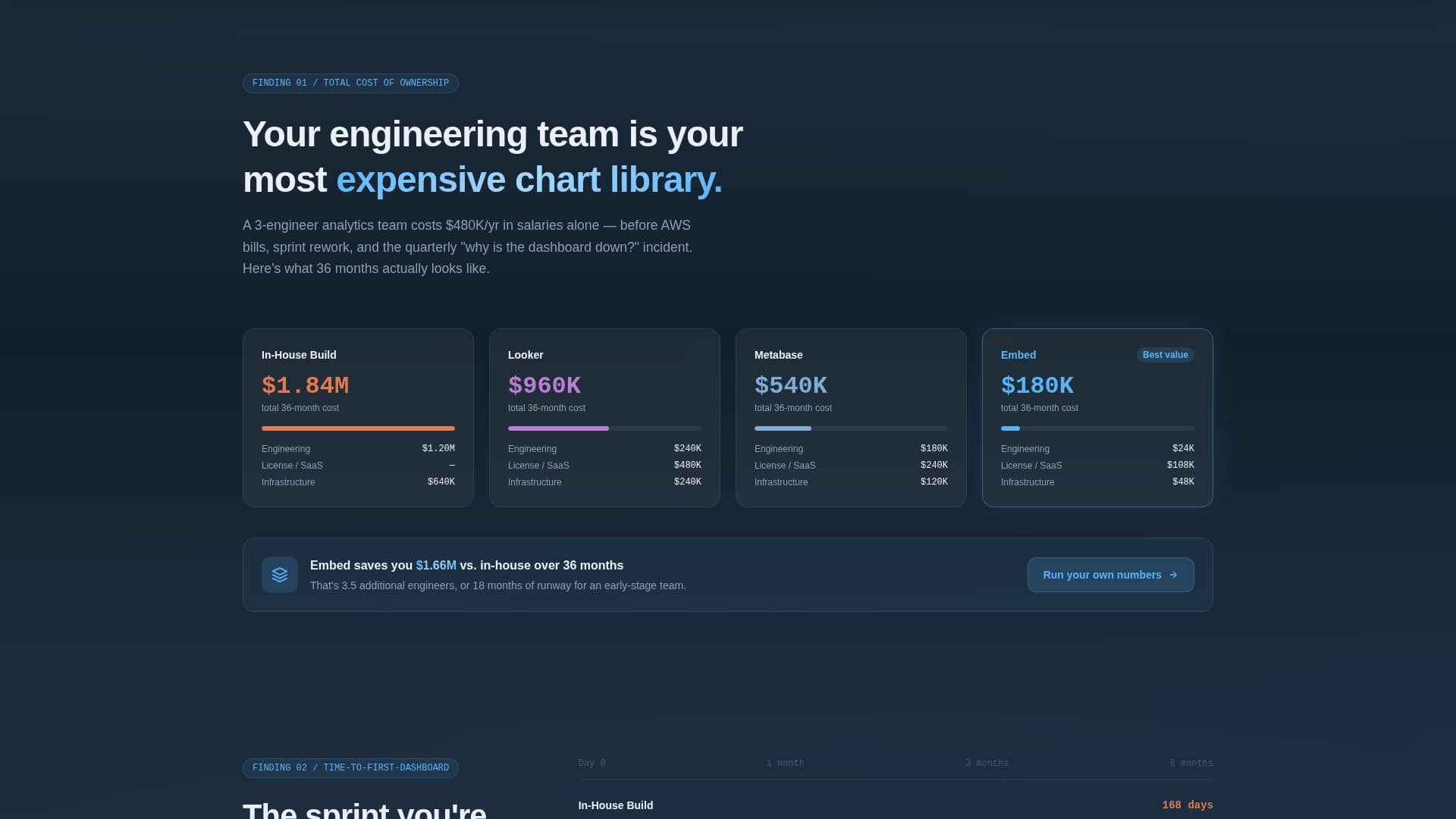Click the $640K Infrastructure value for In-House Build
1456x819 pixels.
tap(441, 482)
